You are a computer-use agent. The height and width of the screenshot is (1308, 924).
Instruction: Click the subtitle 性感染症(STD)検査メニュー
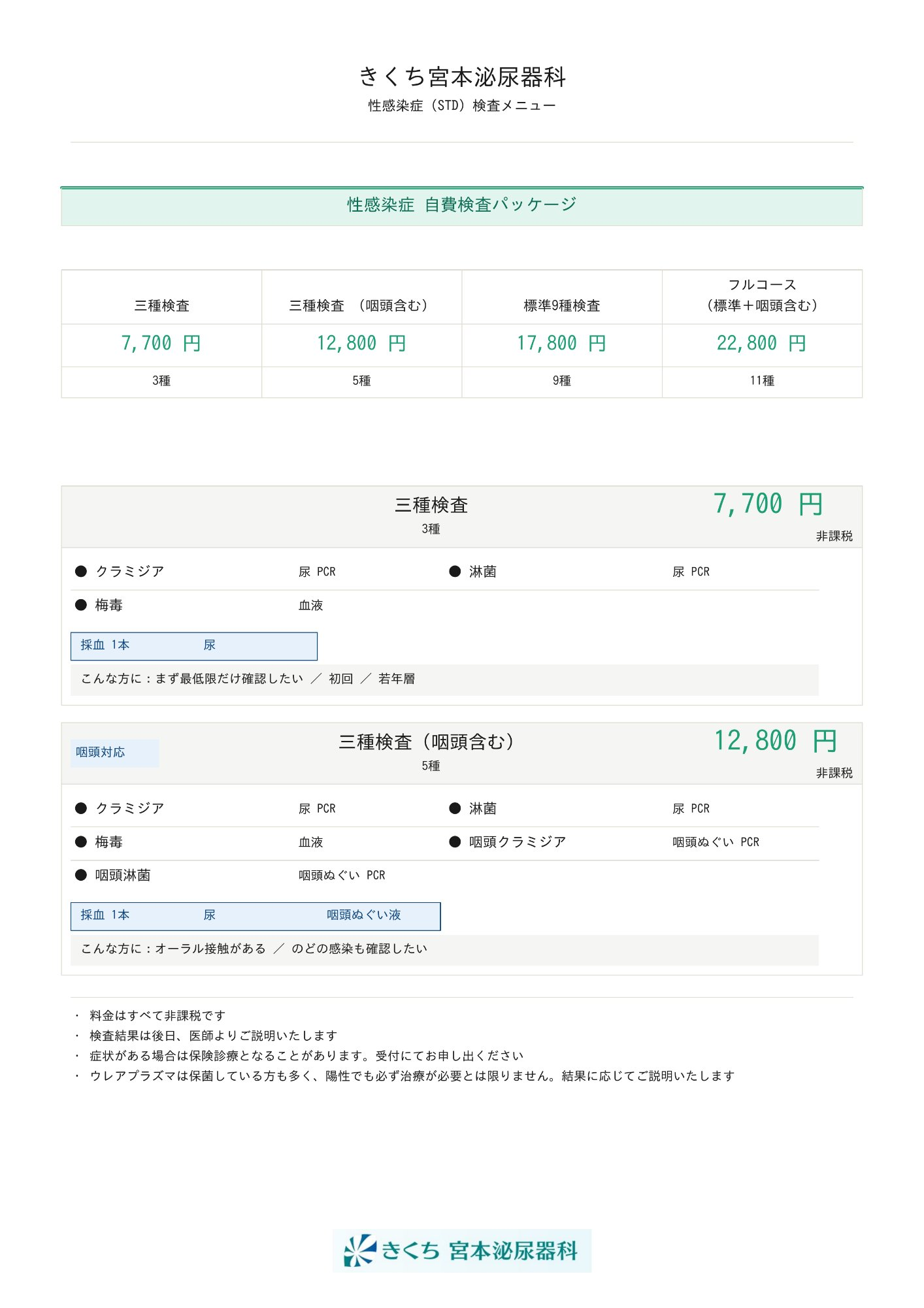(x=461, y=106)
